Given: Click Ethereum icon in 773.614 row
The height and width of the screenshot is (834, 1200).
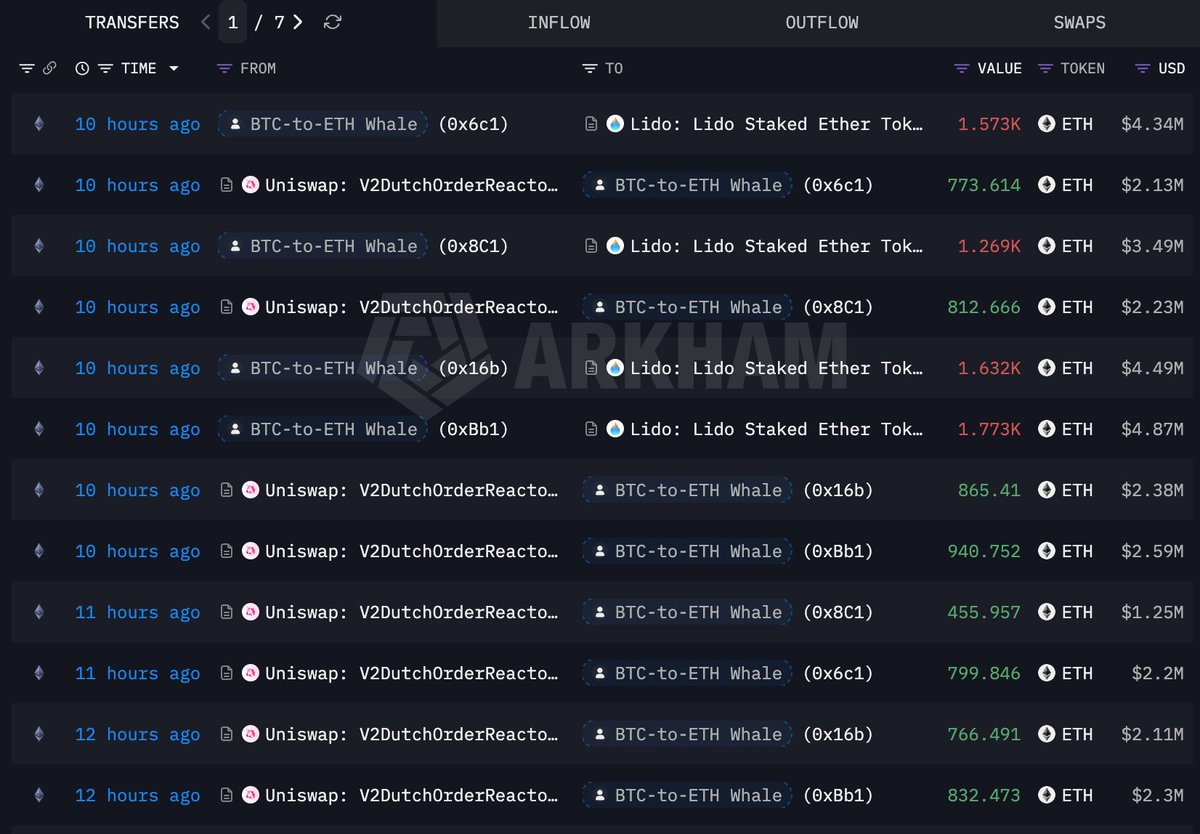Looking at the screenshot, I should pos(39,185).
